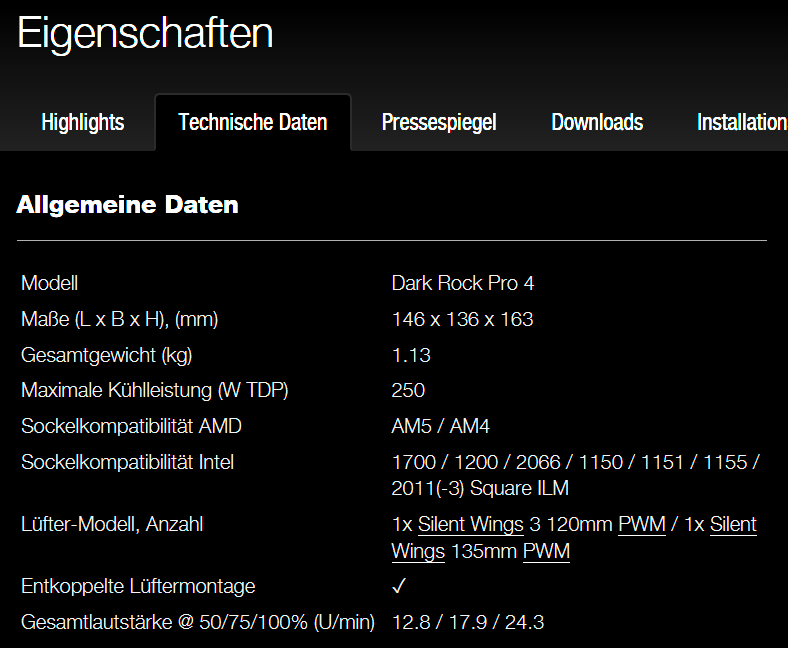Screen dimensions: 788x648
Task: Click the weight value '1.13'
Action: point(411,355)
